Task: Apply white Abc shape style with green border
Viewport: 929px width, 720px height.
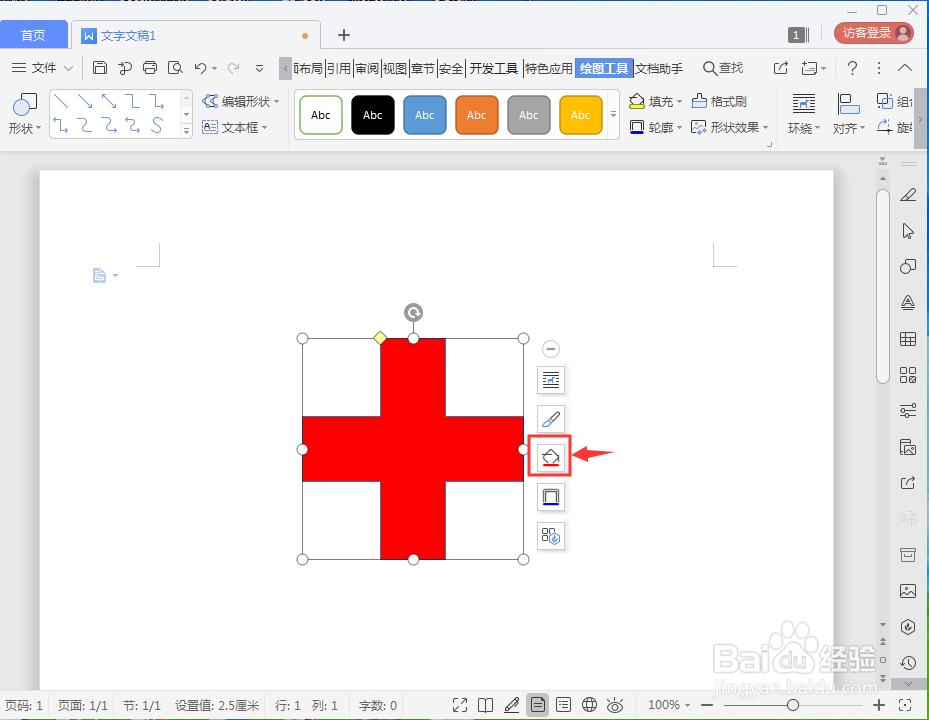Action: [321, 115]
